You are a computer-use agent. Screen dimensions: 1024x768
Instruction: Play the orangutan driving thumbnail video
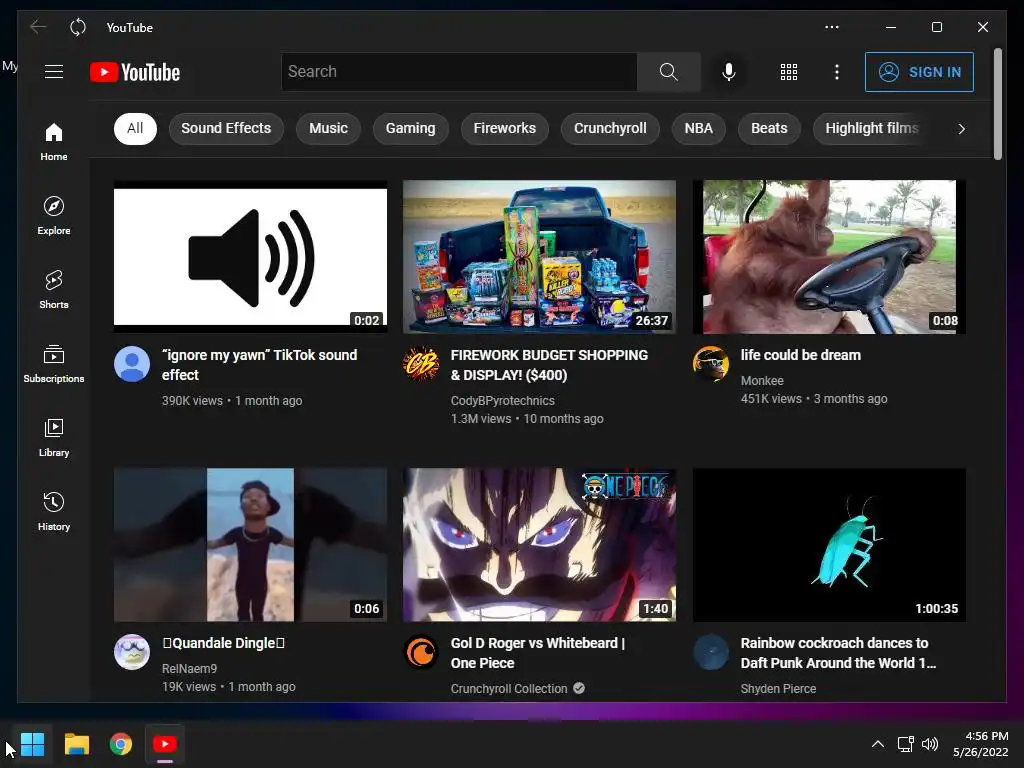[829, 257]
